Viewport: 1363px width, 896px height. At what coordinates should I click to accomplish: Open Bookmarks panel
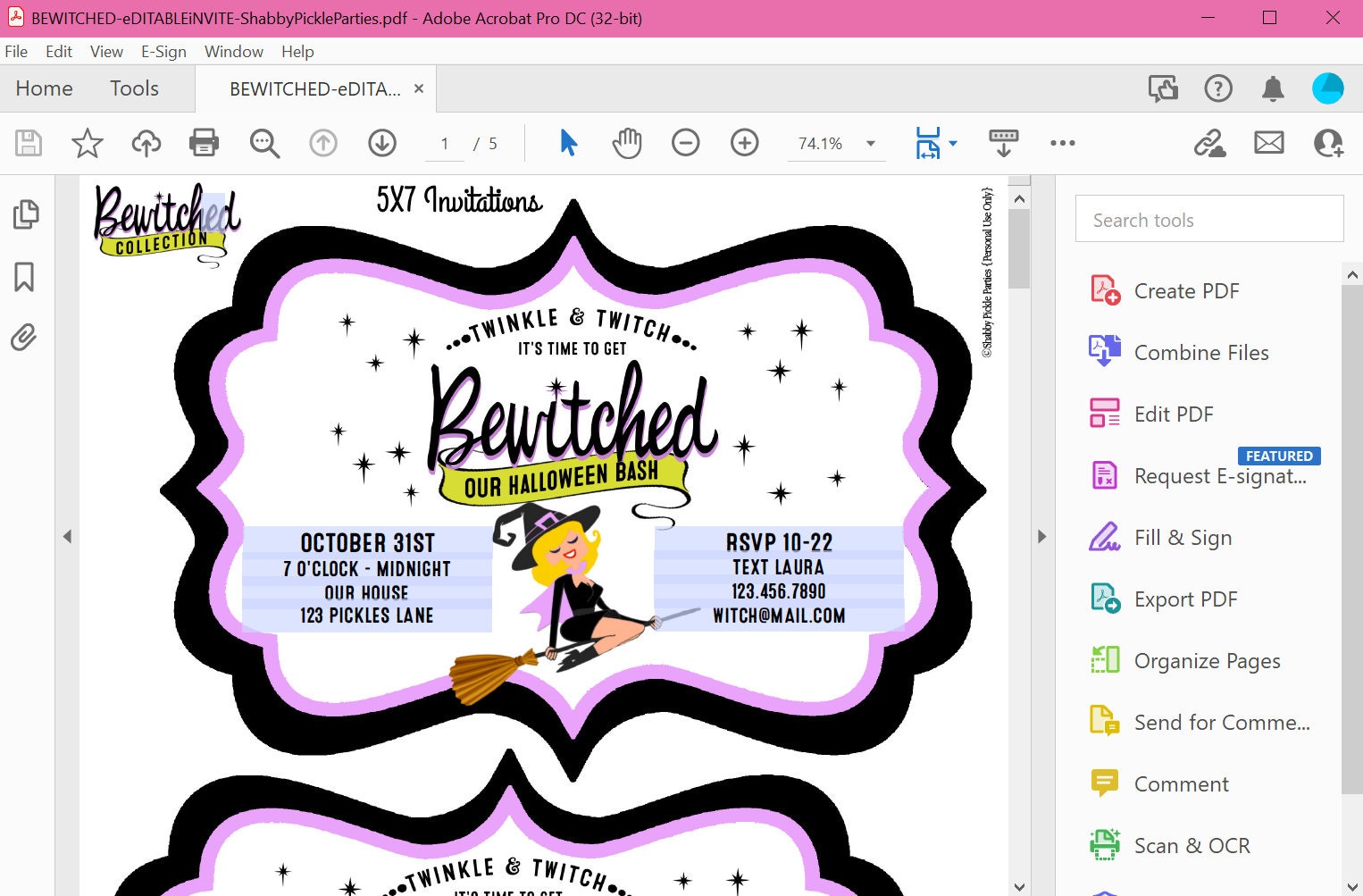point(24,277)
